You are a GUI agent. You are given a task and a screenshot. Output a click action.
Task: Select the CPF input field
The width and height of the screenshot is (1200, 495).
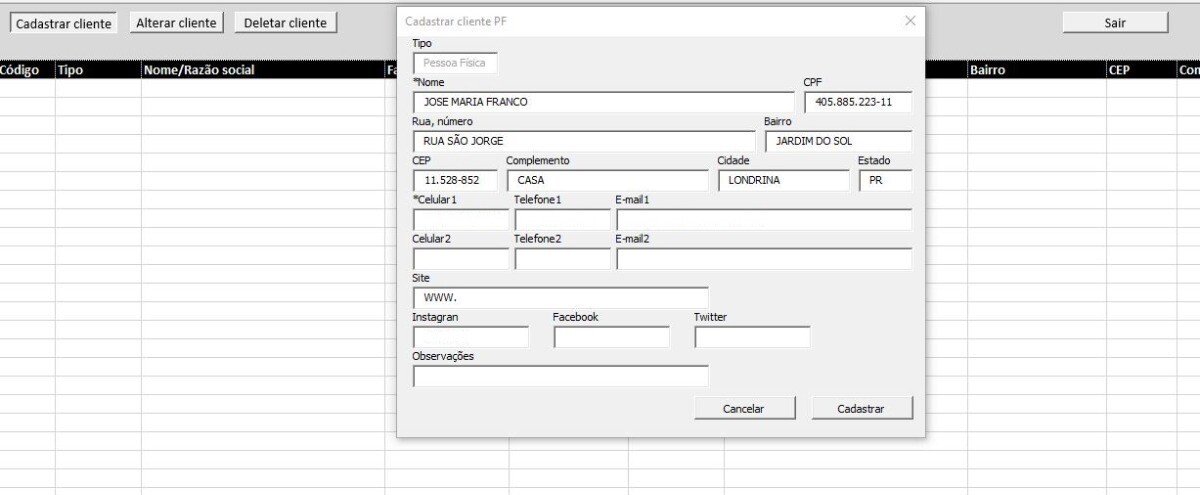point(858,102)
